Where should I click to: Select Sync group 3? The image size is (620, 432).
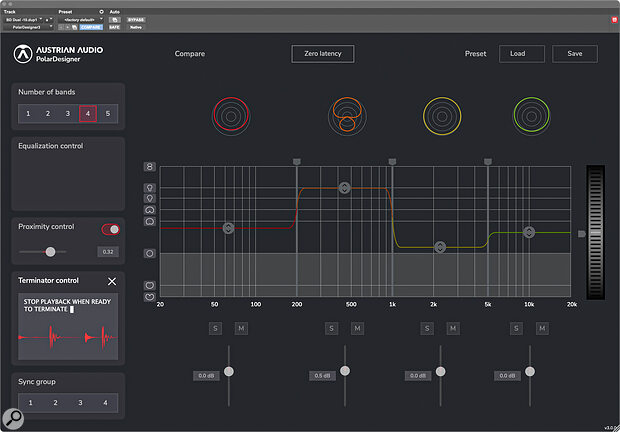pos(80,403)
